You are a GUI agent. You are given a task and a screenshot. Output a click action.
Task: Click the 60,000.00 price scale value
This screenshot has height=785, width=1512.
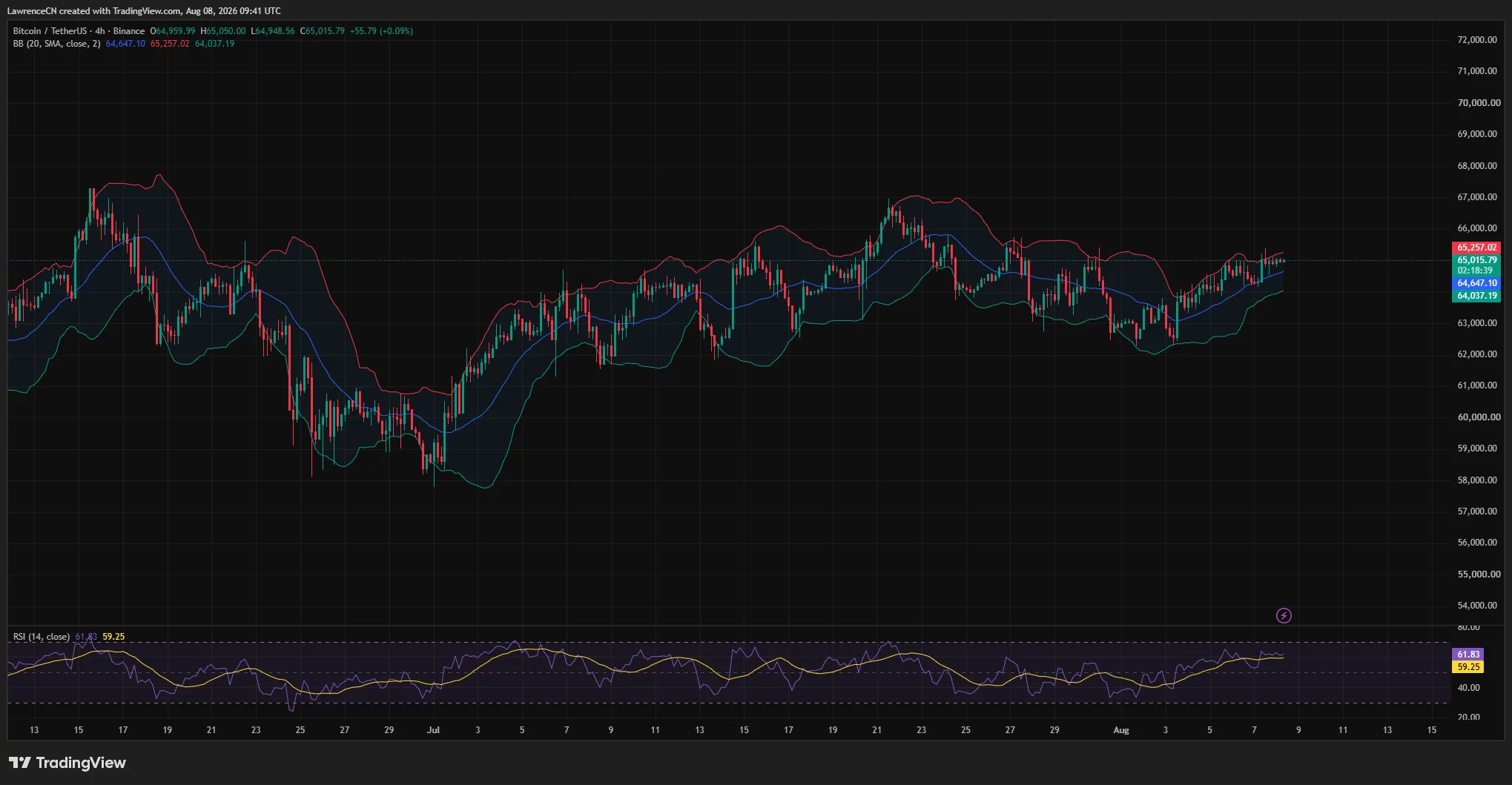(x=1477, y=417)
